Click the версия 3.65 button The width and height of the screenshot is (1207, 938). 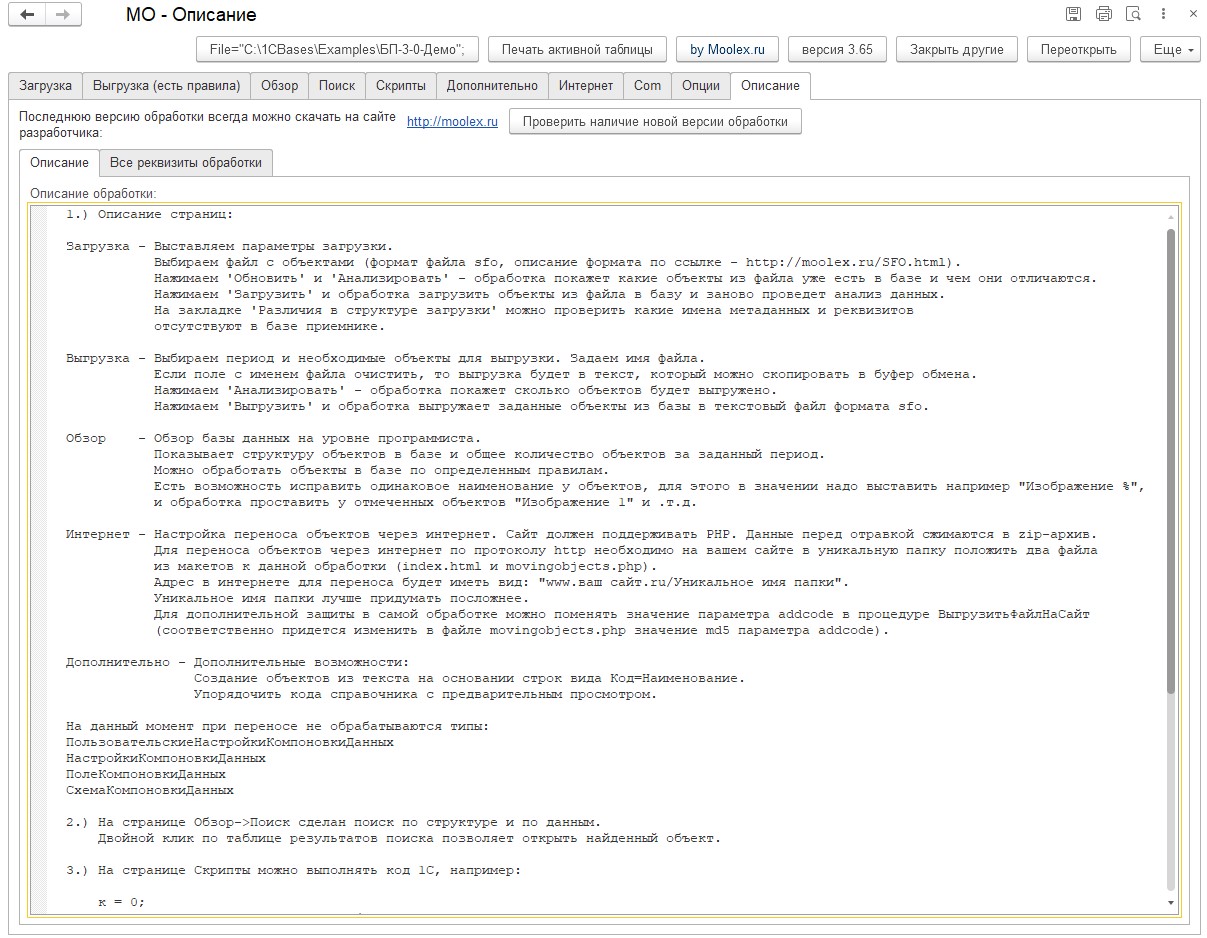click(837, 49)
